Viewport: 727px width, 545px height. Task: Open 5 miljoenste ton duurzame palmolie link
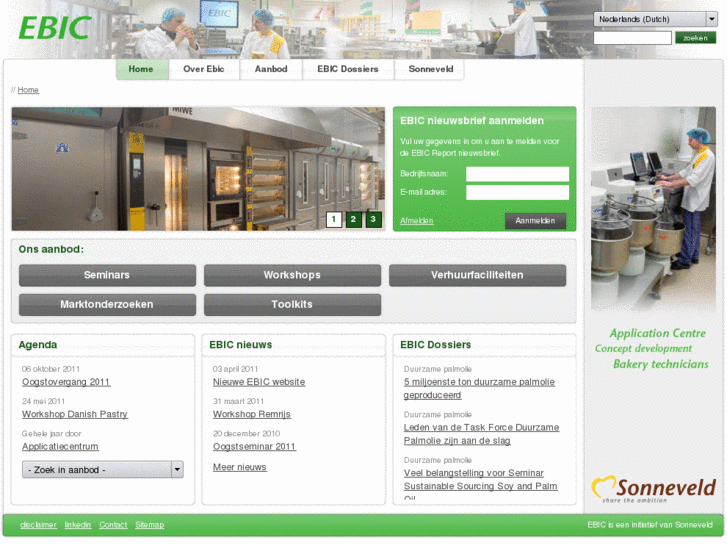point(479,388)
